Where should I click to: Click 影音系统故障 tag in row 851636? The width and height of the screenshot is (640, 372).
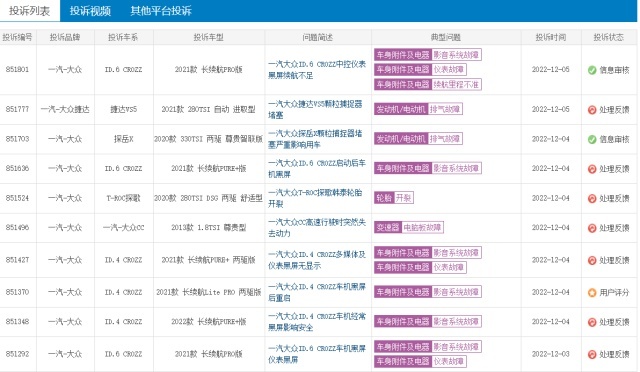tap(428, 168)
